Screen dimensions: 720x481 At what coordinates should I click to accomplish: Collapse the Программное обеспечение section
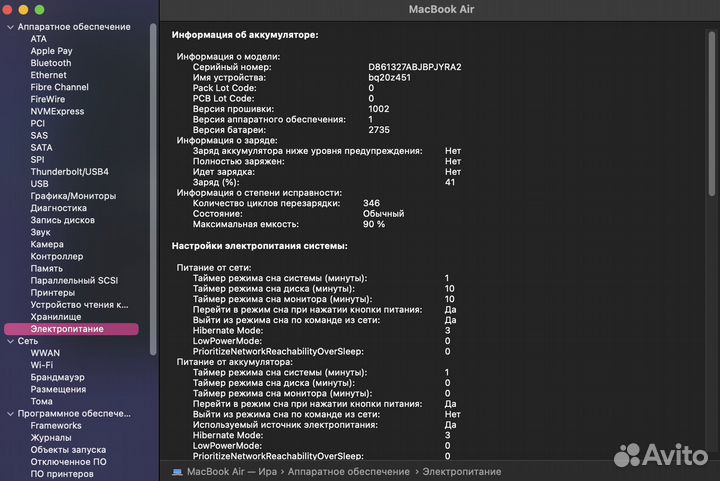tap(10, 413)
